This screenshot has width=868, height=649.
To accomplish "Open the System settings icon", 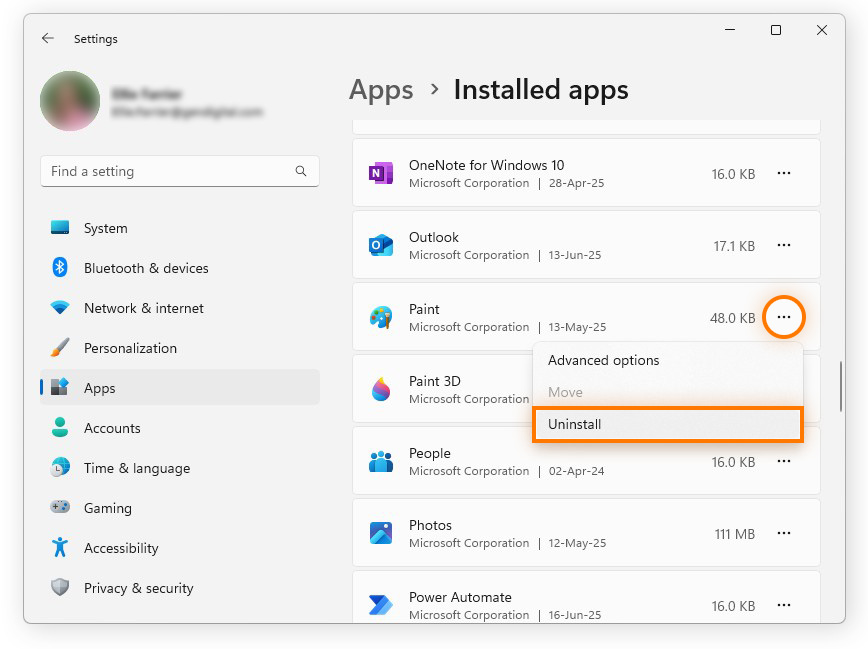I will [x=60, y=228].
